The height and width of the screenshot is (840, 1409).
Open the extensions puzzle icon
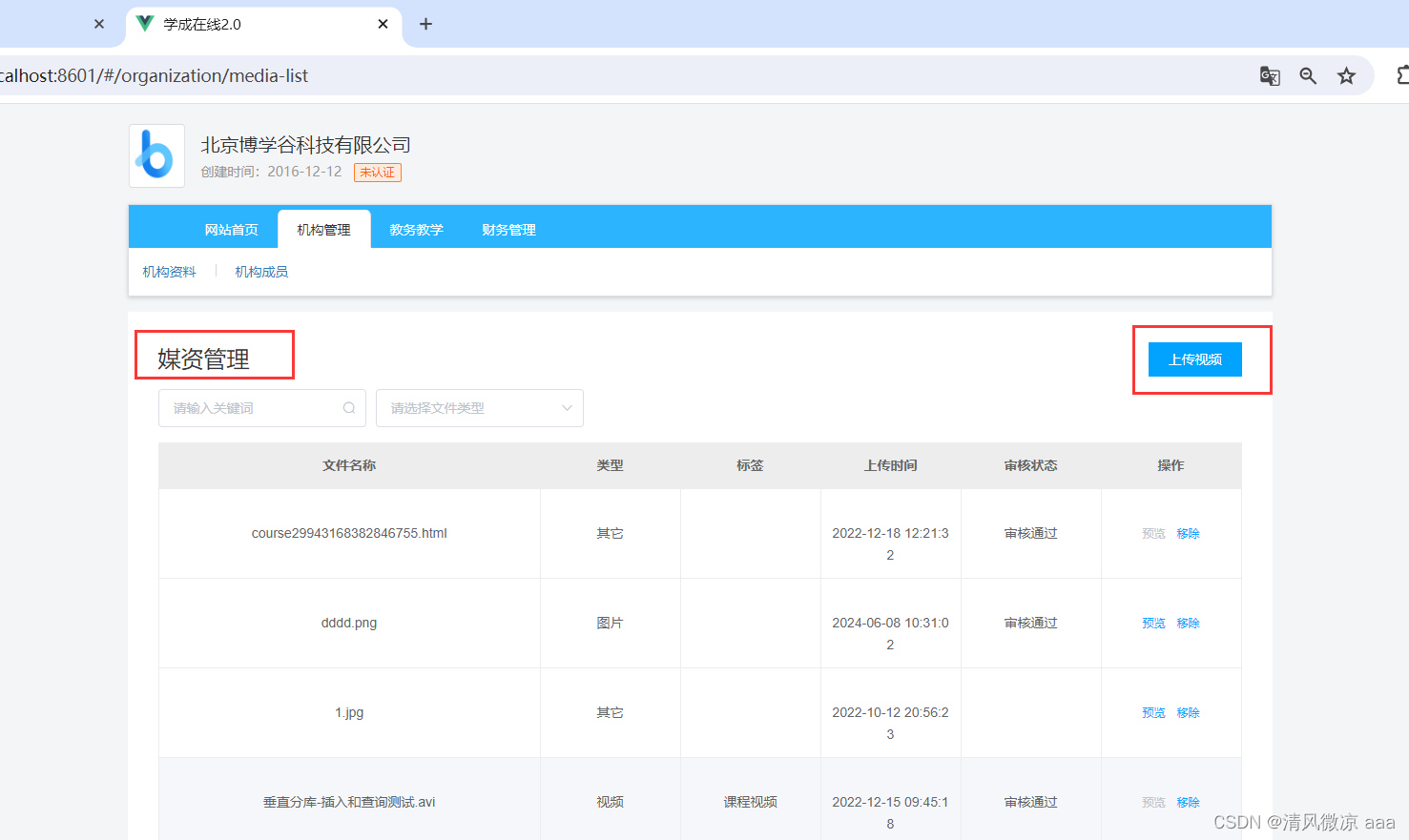[1402, 75]
